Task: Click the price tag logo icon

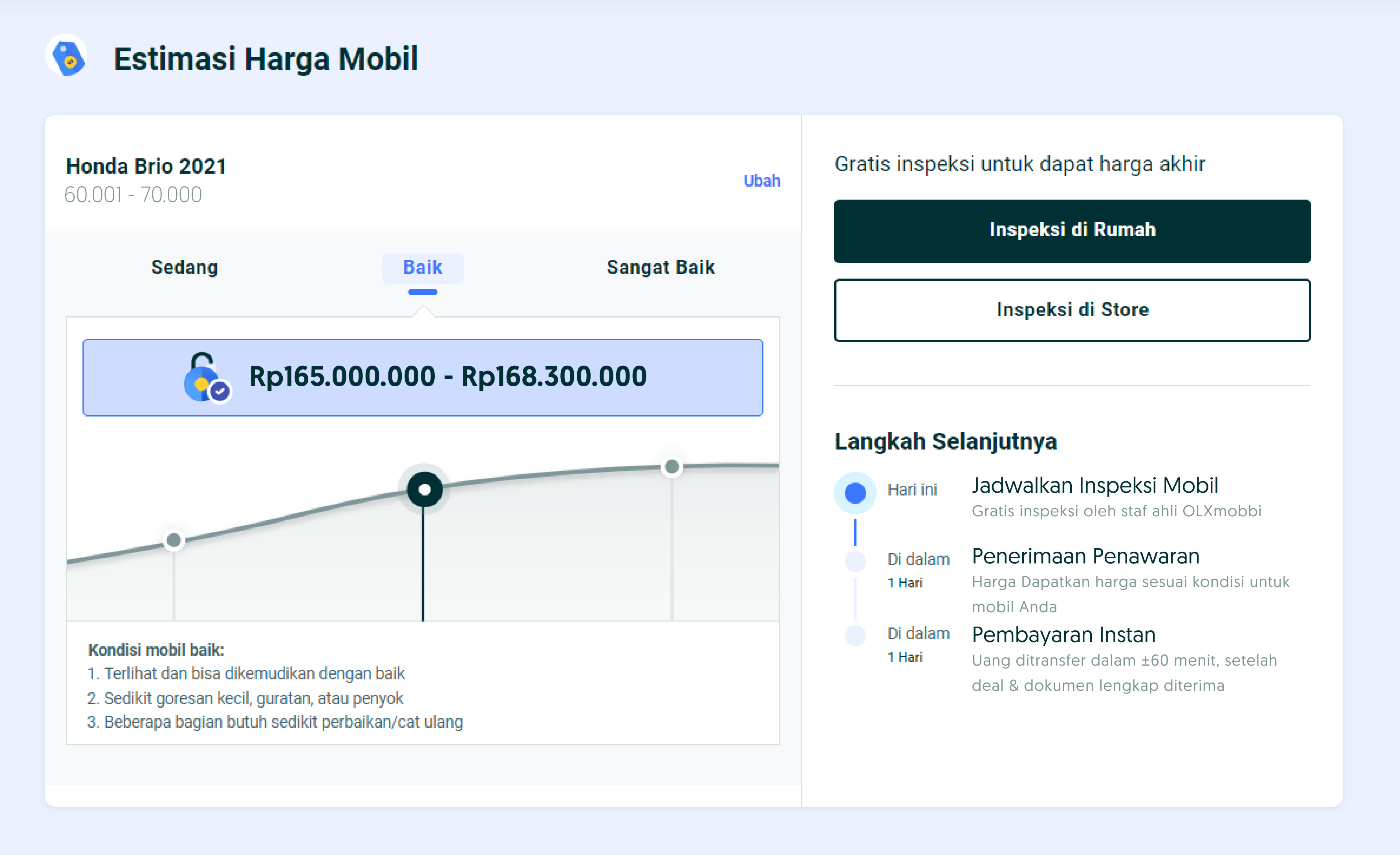Action: [66, 55]
